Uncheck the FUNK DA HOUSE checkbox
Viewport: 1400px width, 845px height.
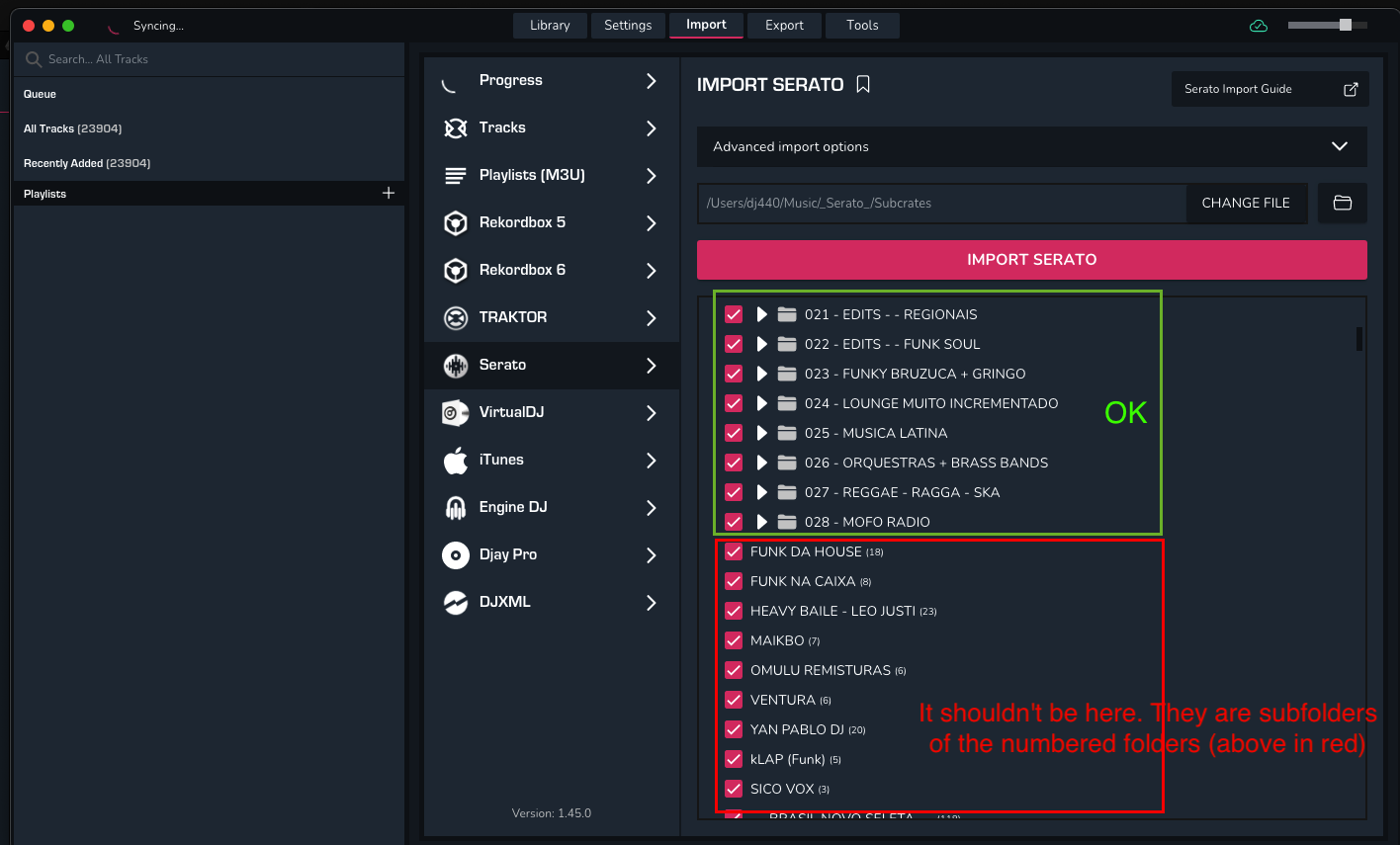click(734, 551)
